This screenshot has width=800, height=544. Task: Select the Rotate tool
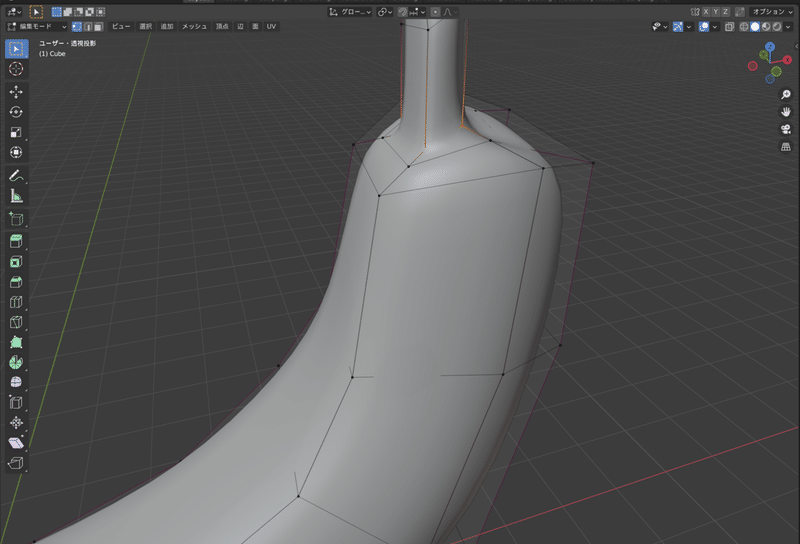pos(16,112)
